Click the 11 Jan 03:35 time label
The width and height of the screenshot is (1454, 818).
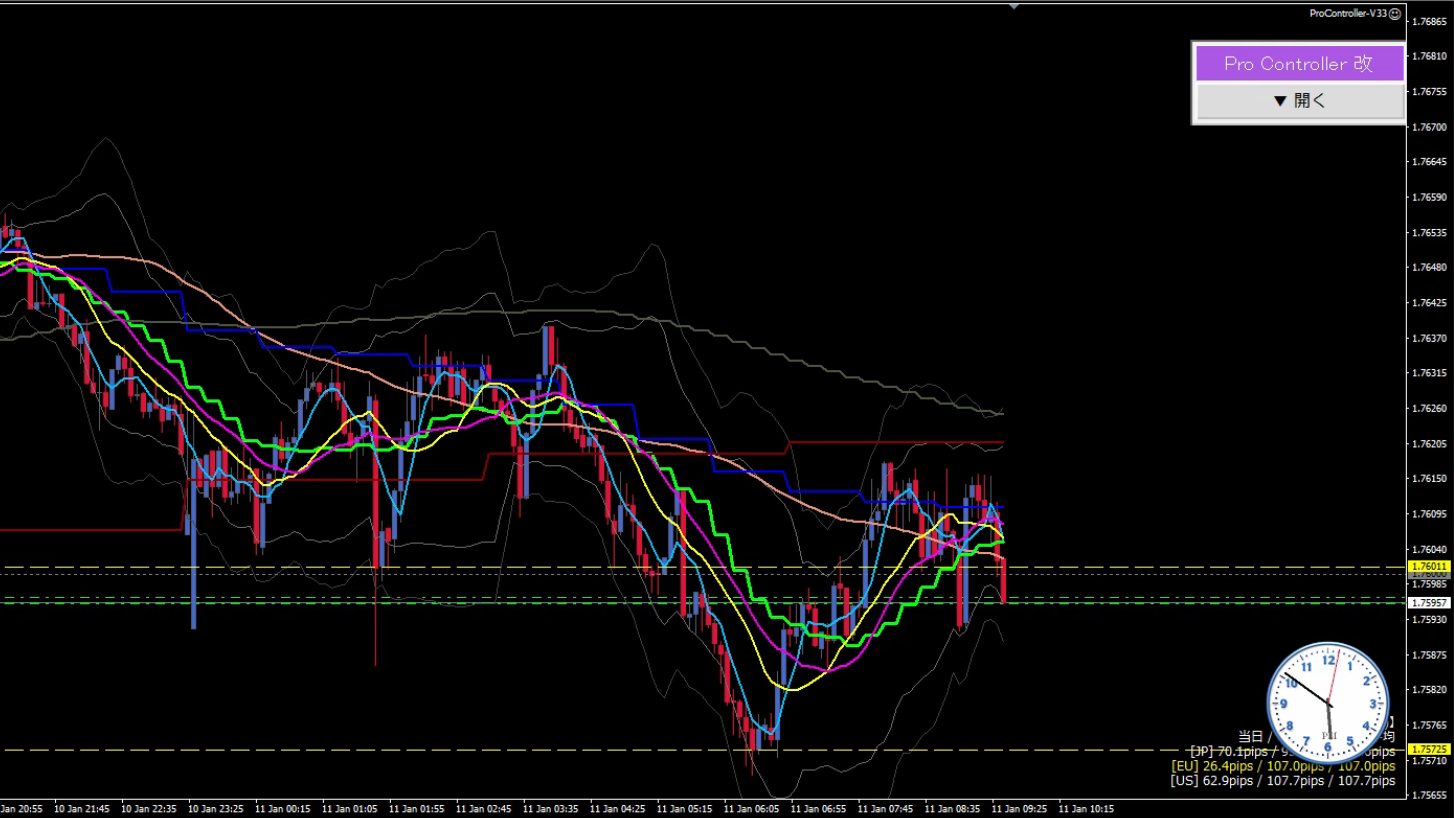click(550, 808)
